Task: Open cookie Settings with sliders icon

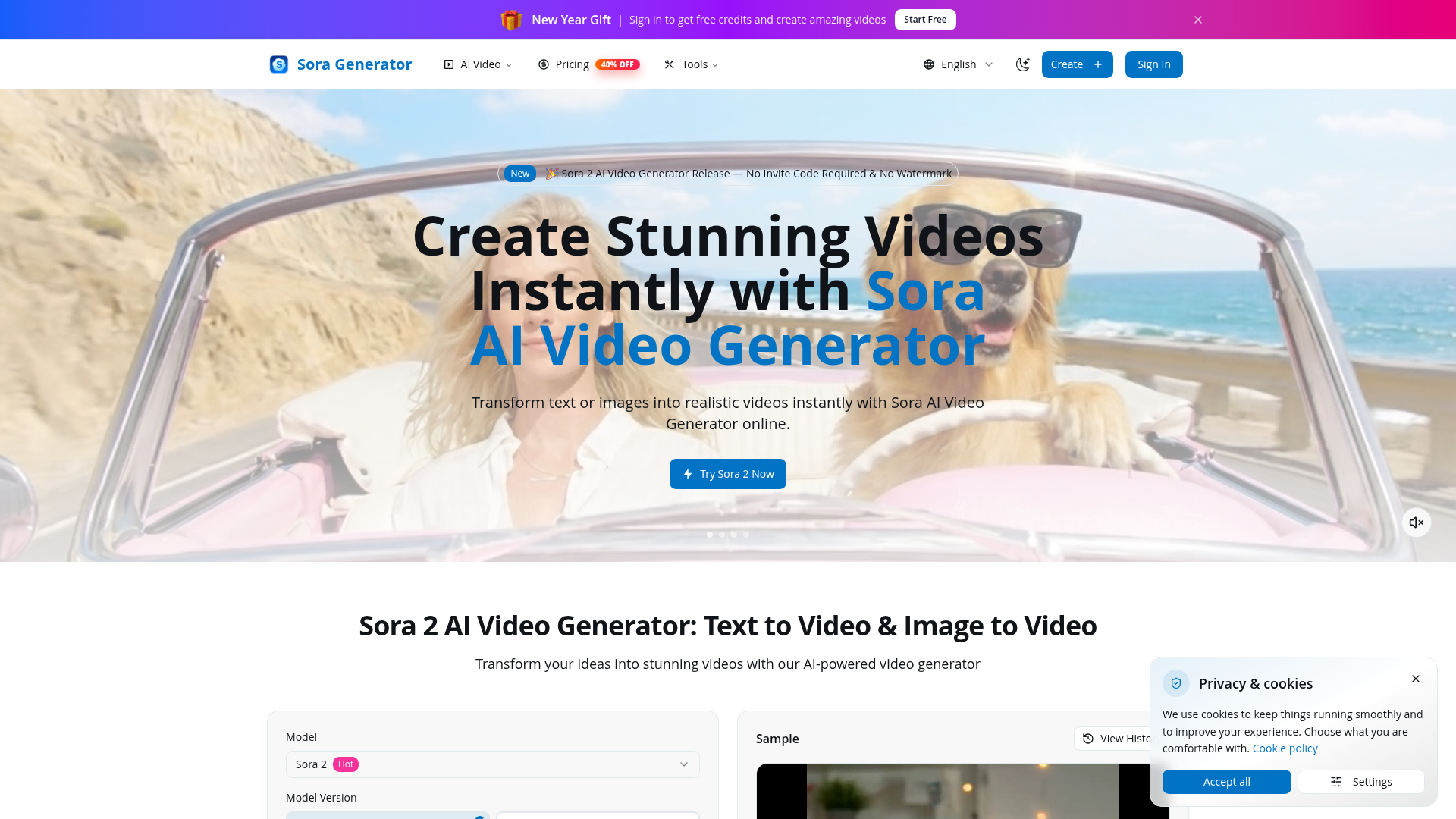Action: (1361, 782)
